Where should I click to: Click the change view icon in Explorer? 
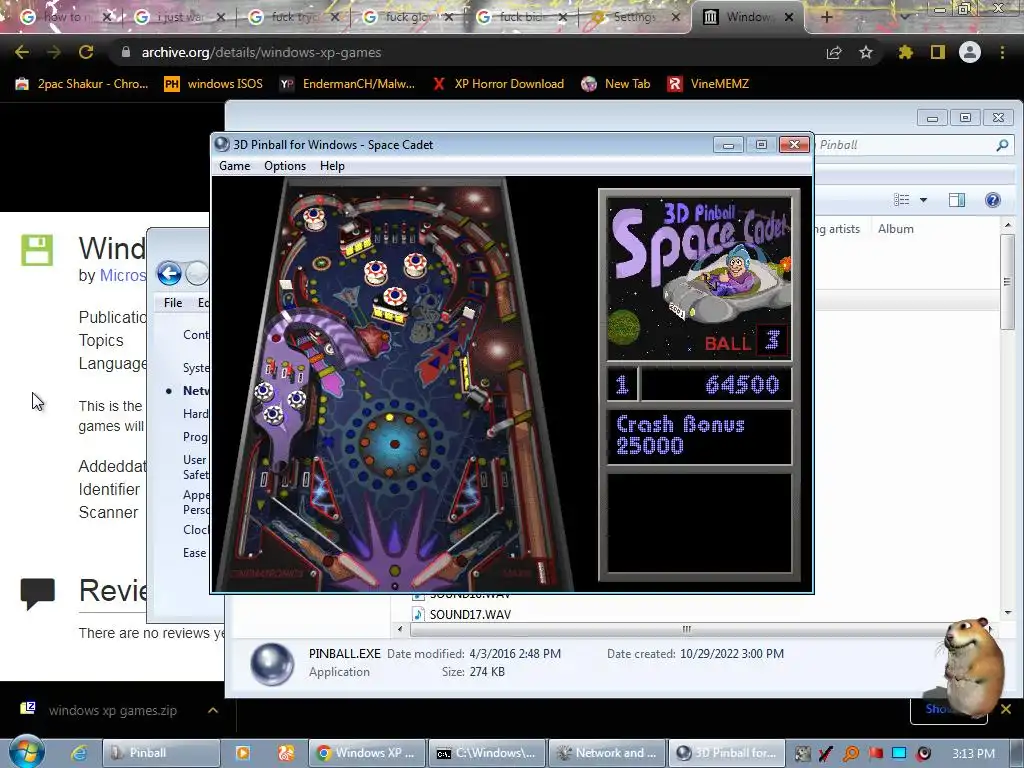point(901,200)
